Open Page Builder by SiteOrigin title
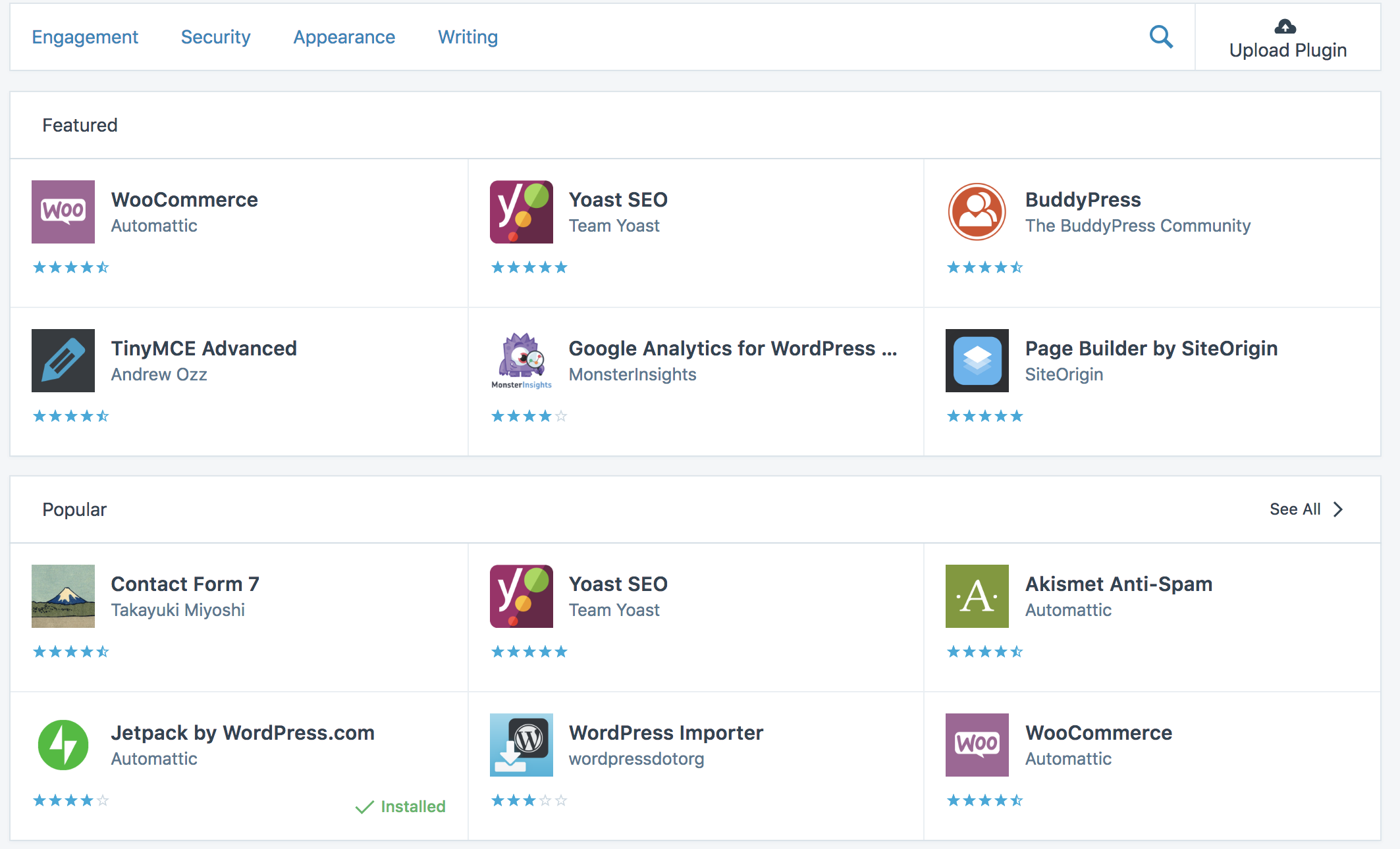This screenshot has width=1400, height=849. (1151, 349)
